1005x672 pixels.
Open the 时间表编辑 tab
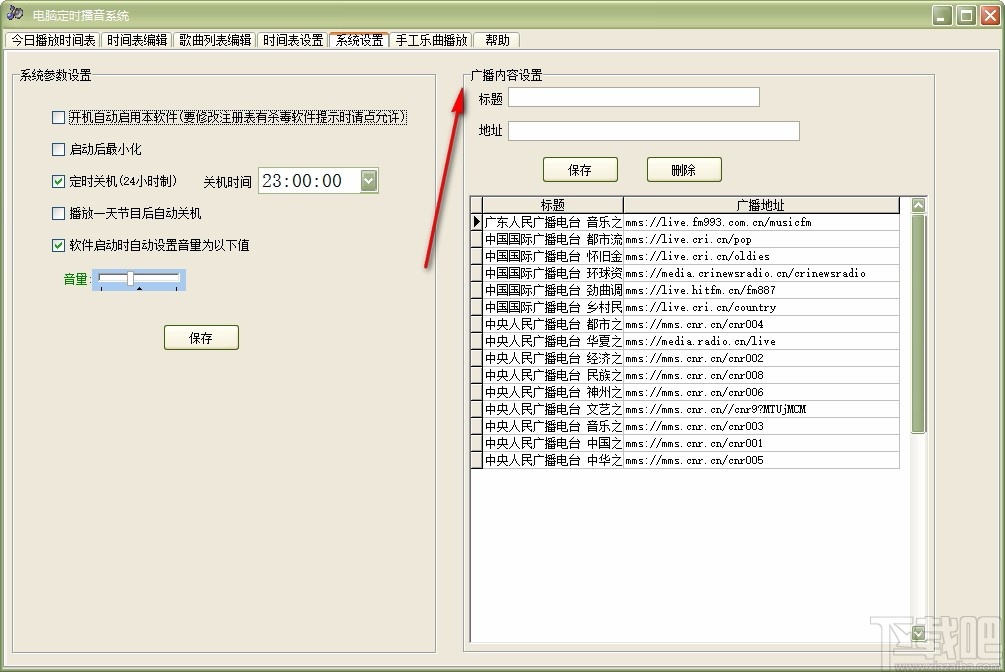click(x=137, y=40)
